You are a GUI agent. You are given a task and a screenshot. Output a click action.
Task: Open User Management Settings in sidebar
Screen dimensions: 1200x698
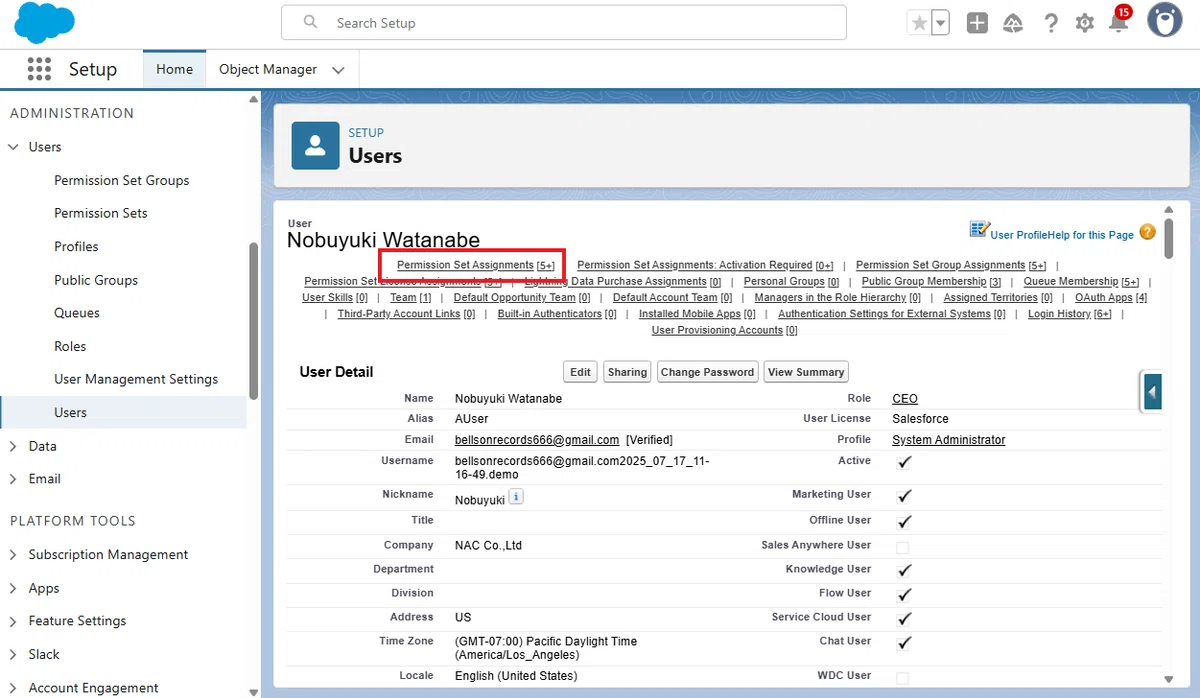(x=136, y=379)
